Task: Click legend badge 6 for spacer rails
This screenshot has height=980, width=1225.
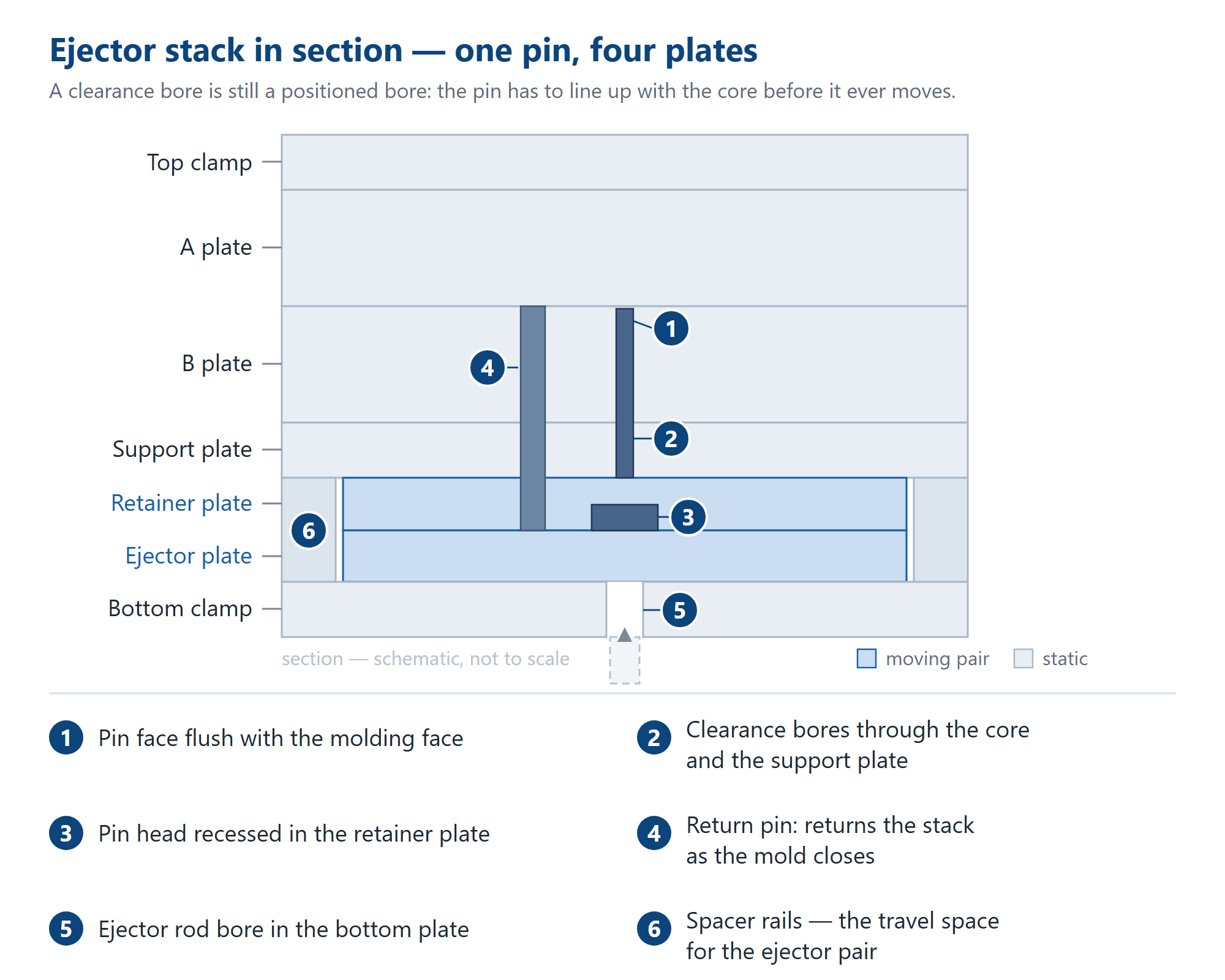Action: click(x=654, y=929)
